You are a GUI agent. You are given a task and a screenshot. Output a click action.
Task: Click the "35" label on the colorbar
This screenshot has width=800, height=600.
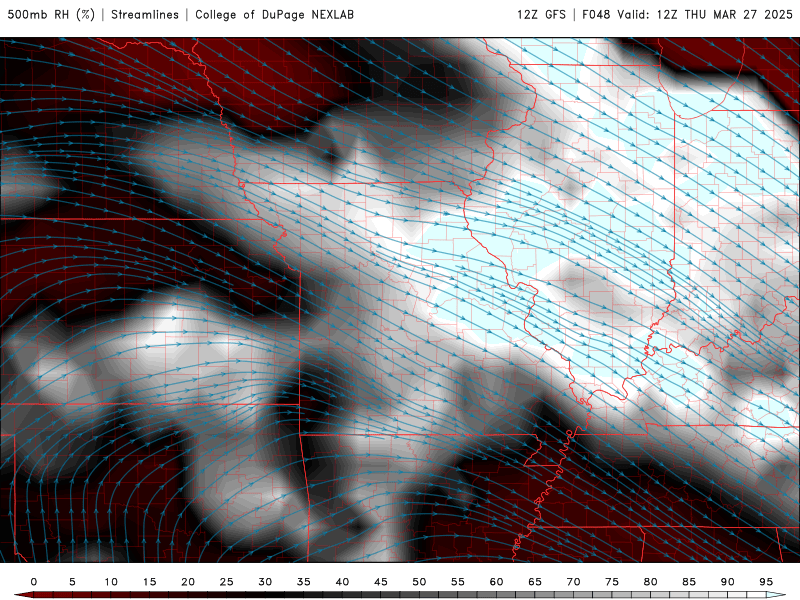pos(304,582)
